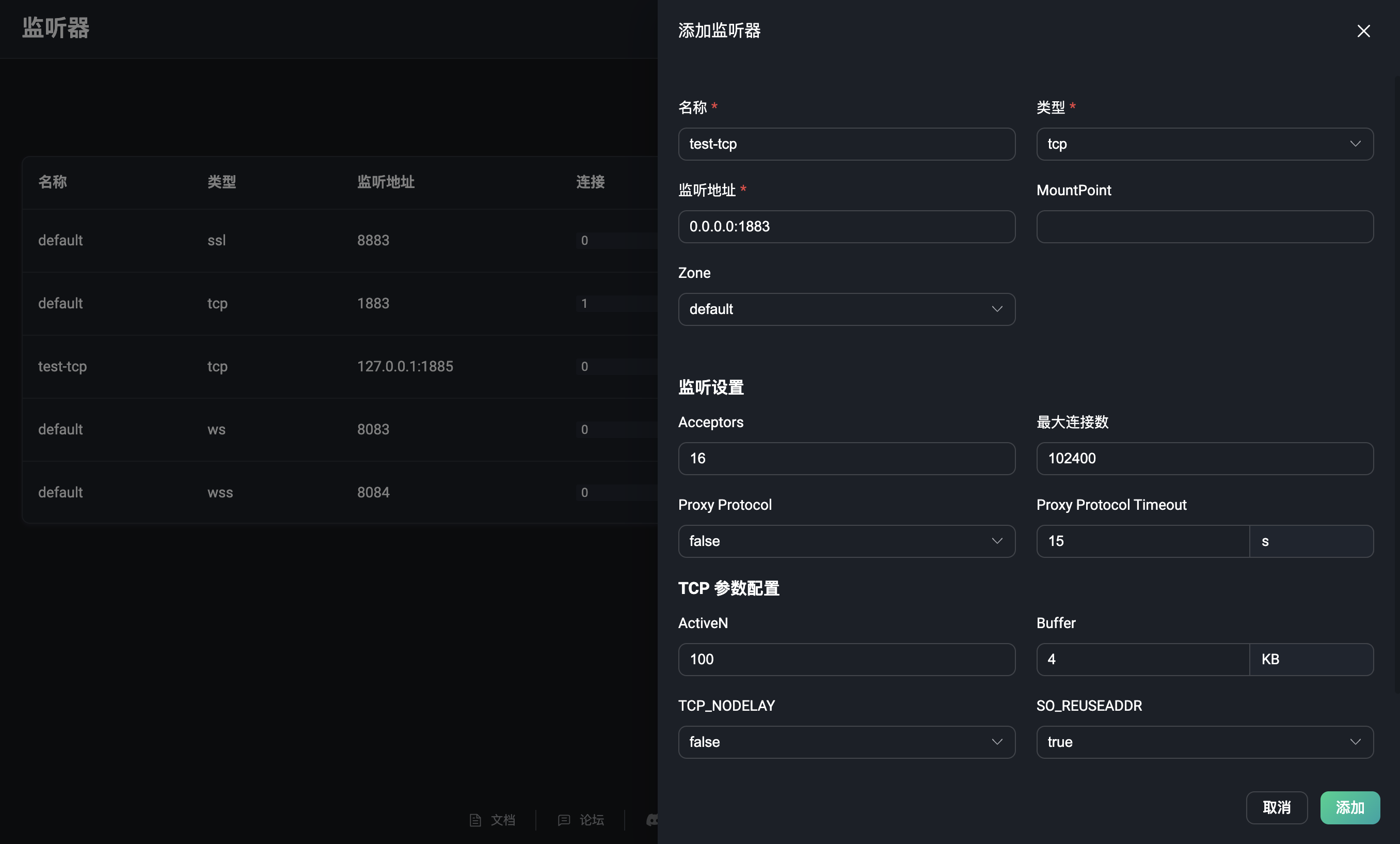This screenshot has height=844, width=1400.
Task: Click the 论坛 chat bubble icon
Action: point(564,820)
